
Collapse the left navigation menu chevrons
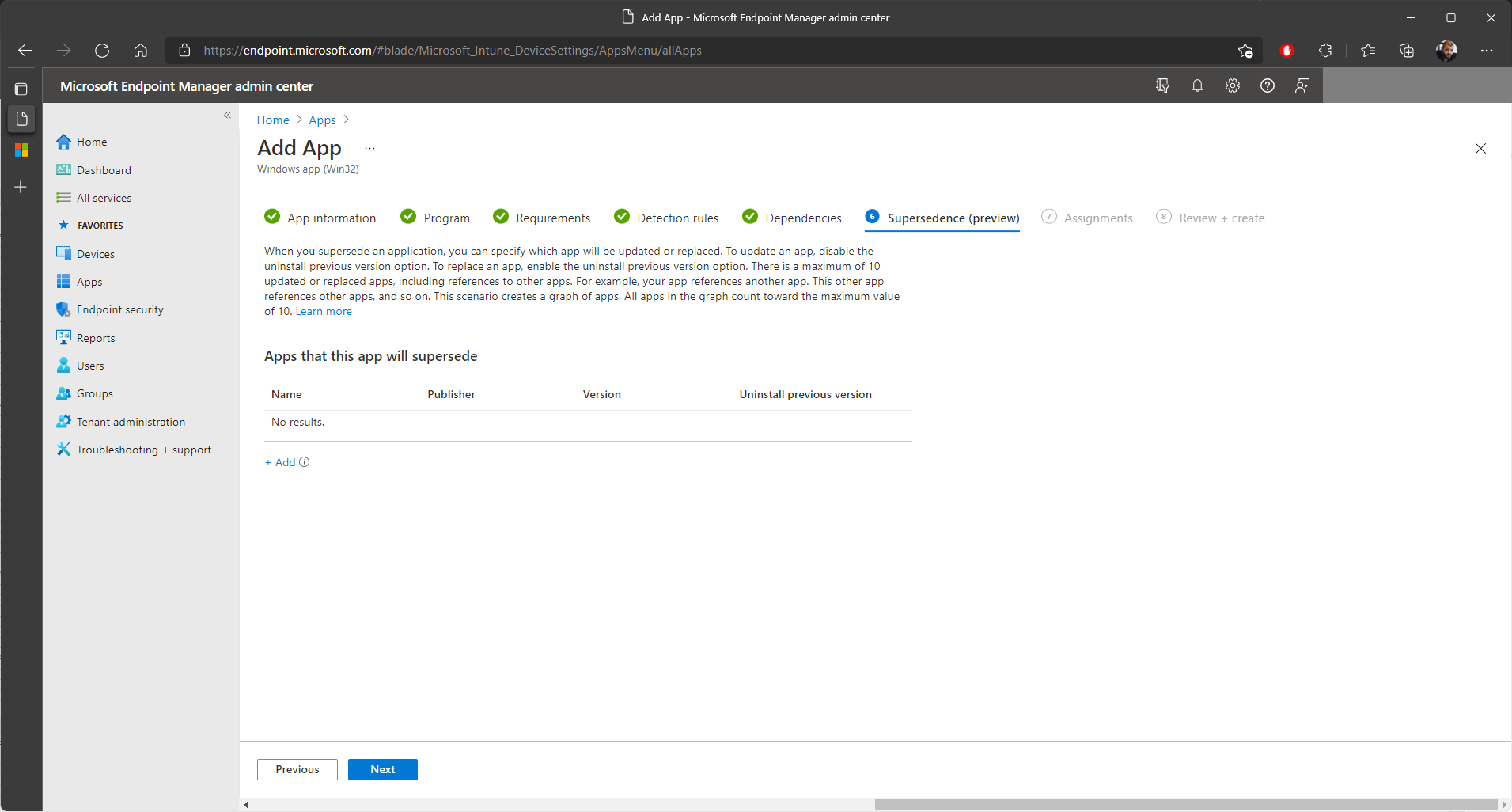(227, 116)
